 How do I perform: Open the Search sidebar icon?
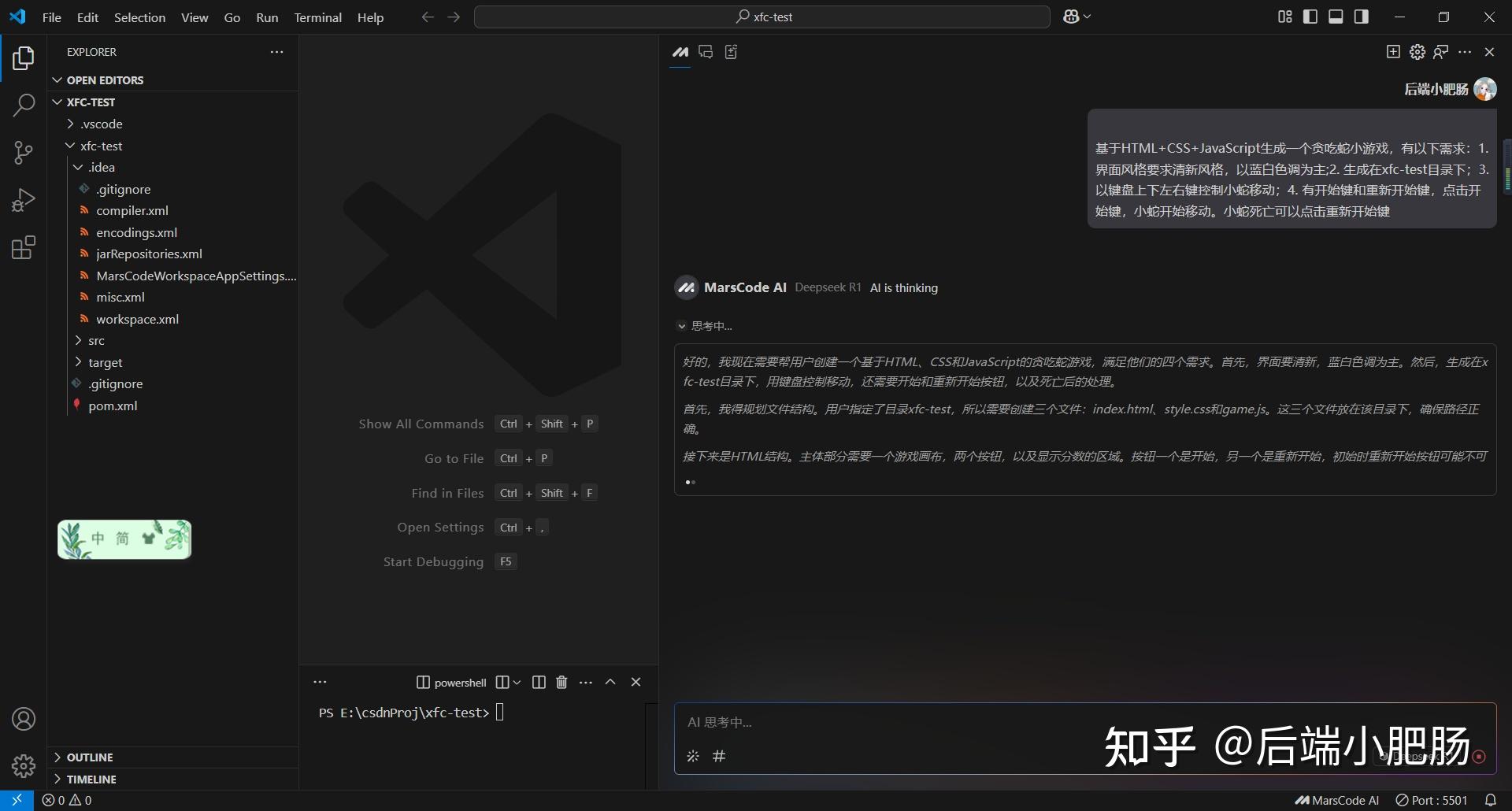(24, 106)
